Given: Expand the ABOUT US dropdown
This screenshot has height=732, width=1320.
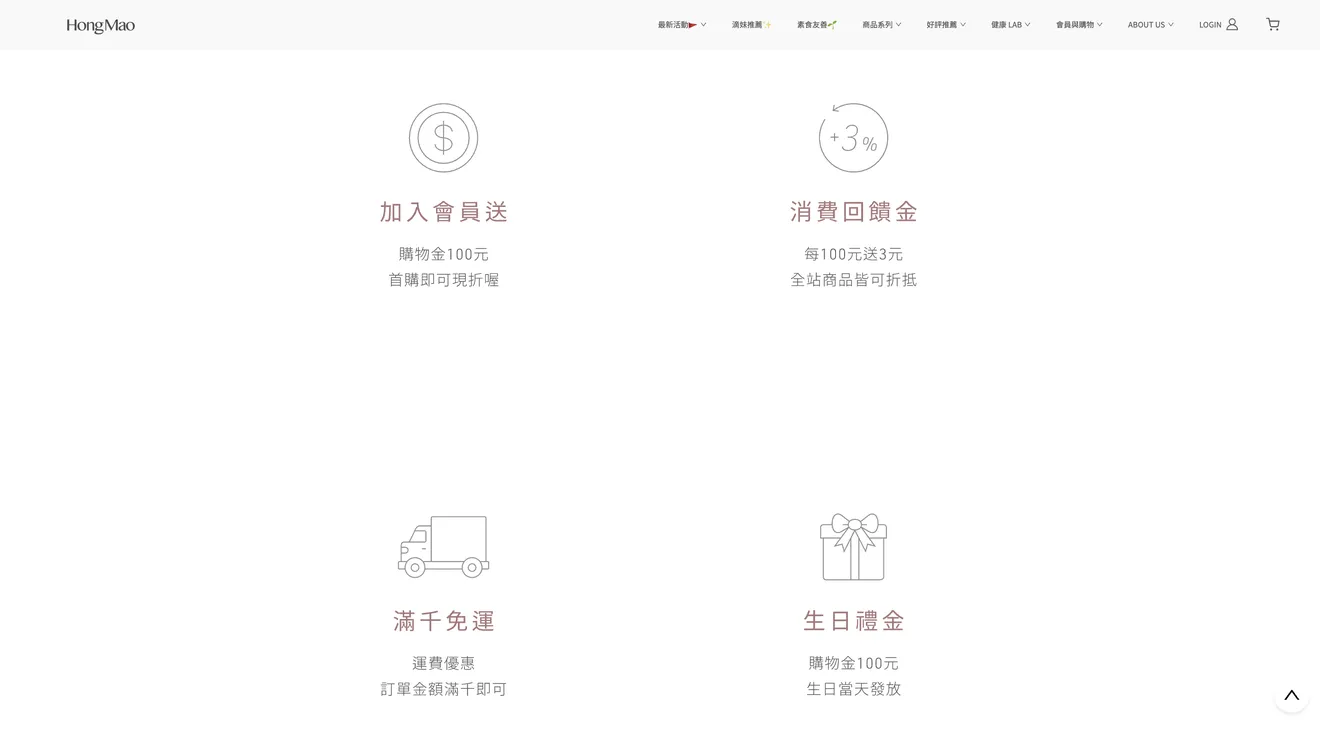Looking at the screenshot, I should point(1151,24).
